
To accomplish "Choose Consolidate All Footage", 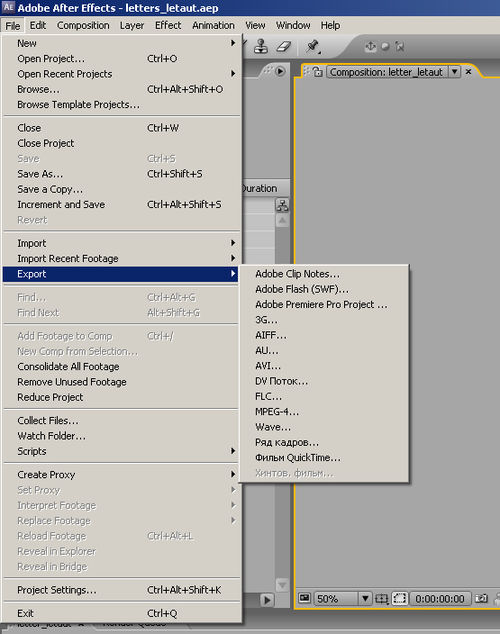I will pyautogui.click(x=121, y=367).
